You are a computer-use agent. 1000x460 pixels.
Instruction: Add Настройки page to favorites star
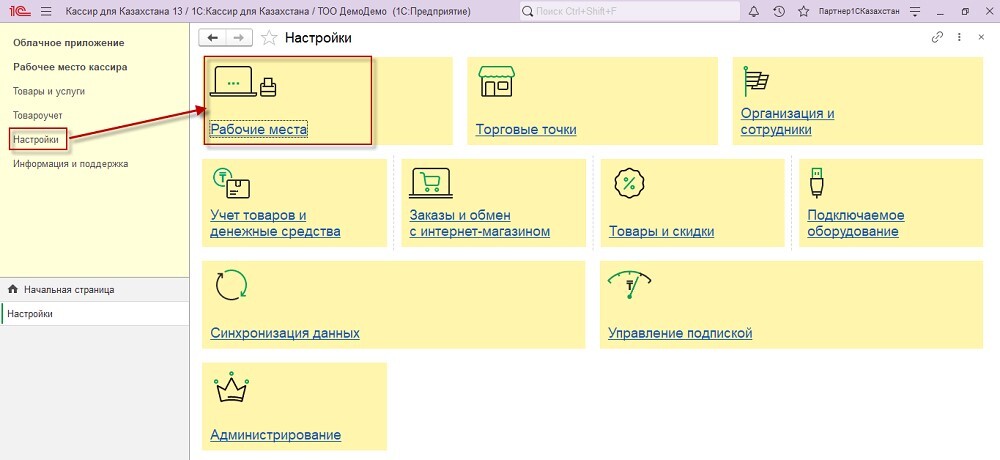[269, 38]
